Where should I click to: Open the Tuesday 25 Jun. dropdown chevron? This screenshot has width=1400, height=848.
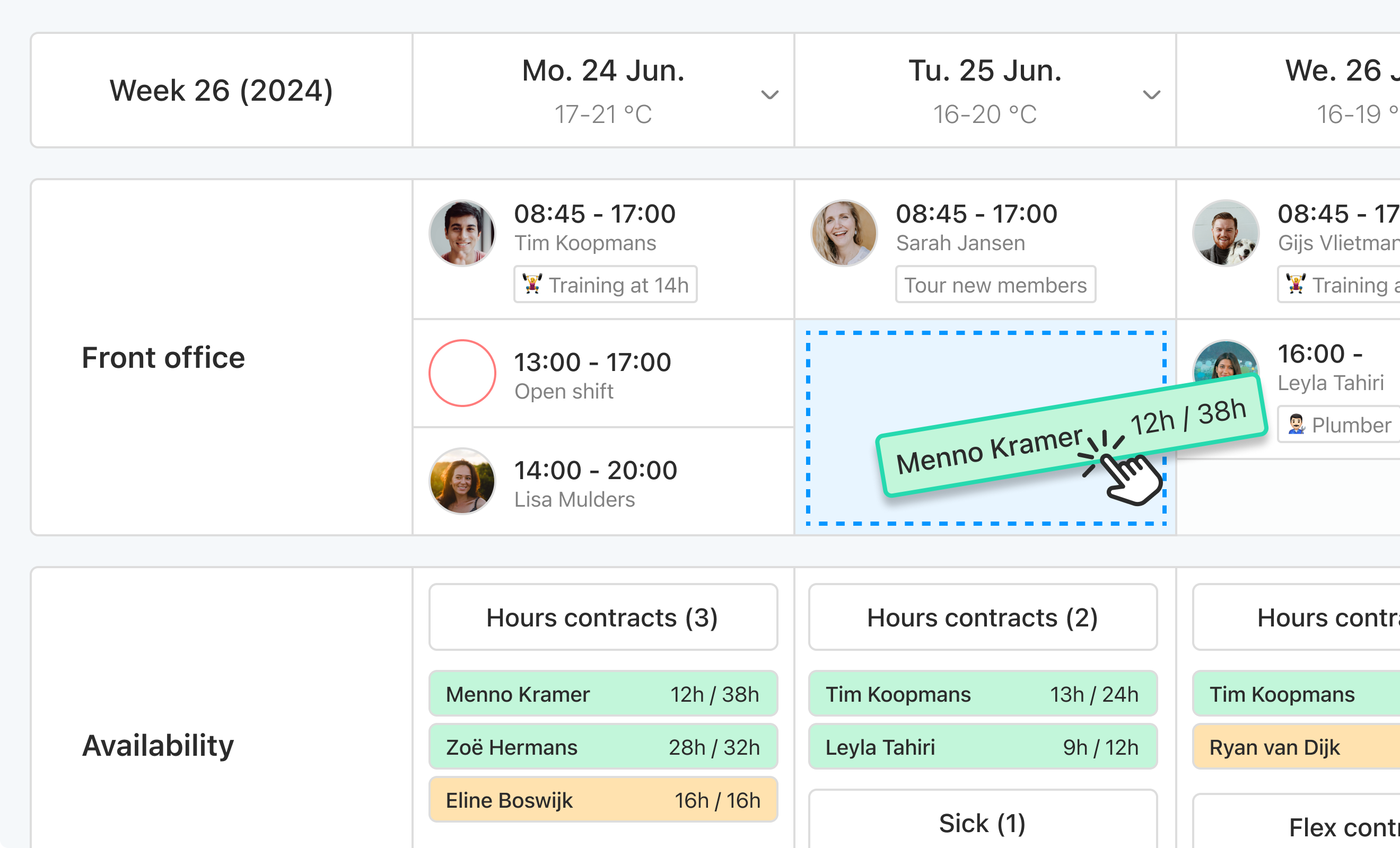(x=1151, y=95)
